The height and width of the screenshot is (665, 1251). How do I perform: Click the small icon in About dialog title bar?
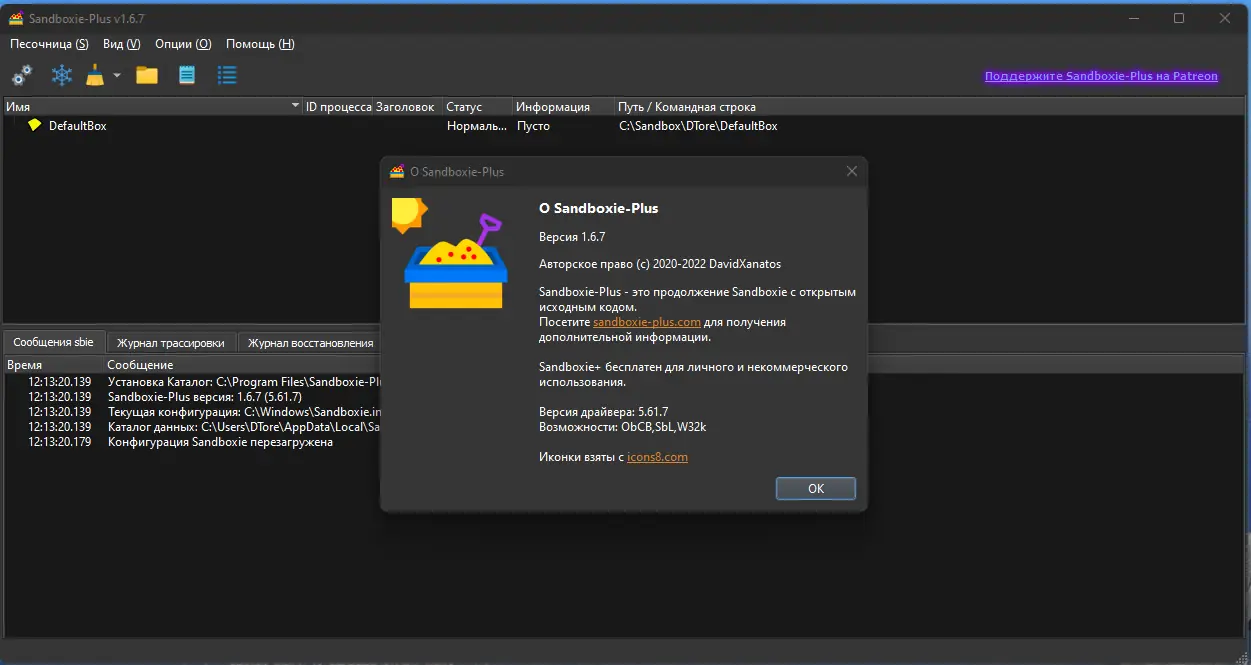(x=397, y=171)
